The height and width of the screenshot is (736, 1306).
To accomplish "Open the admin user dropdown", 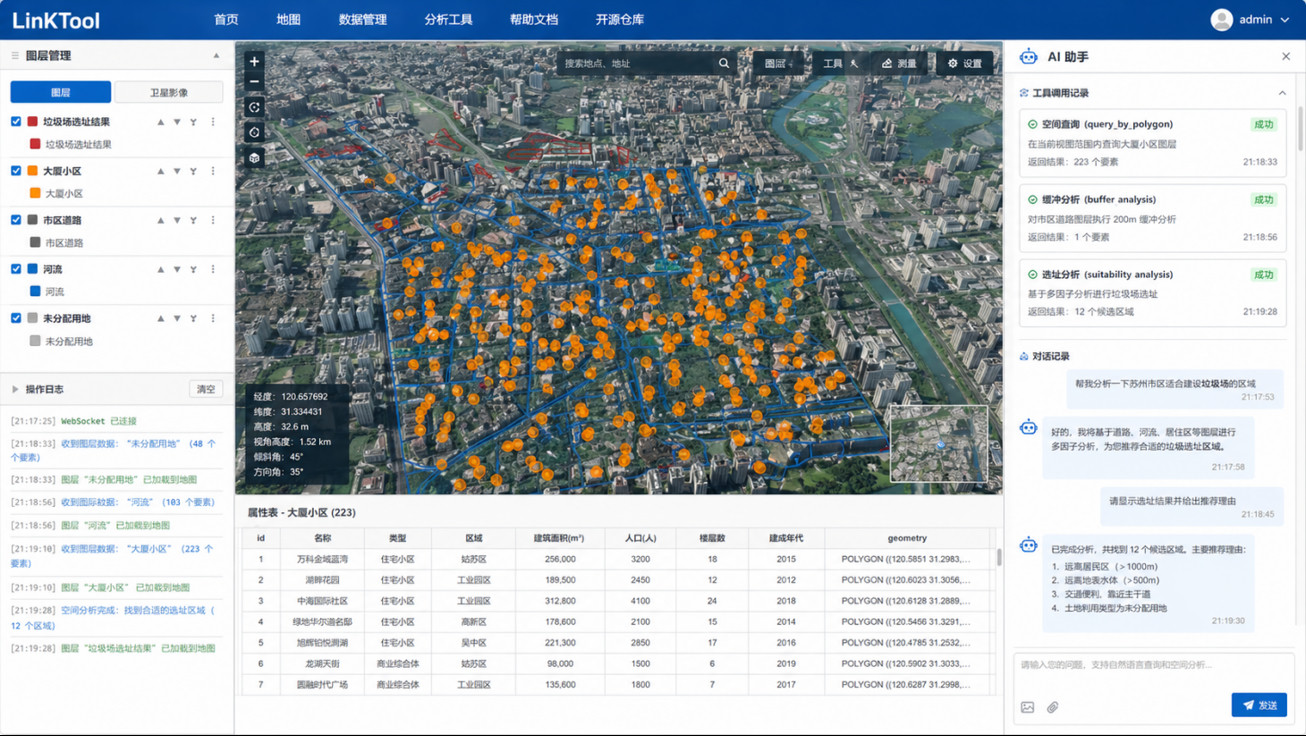I will (1250, 19).
